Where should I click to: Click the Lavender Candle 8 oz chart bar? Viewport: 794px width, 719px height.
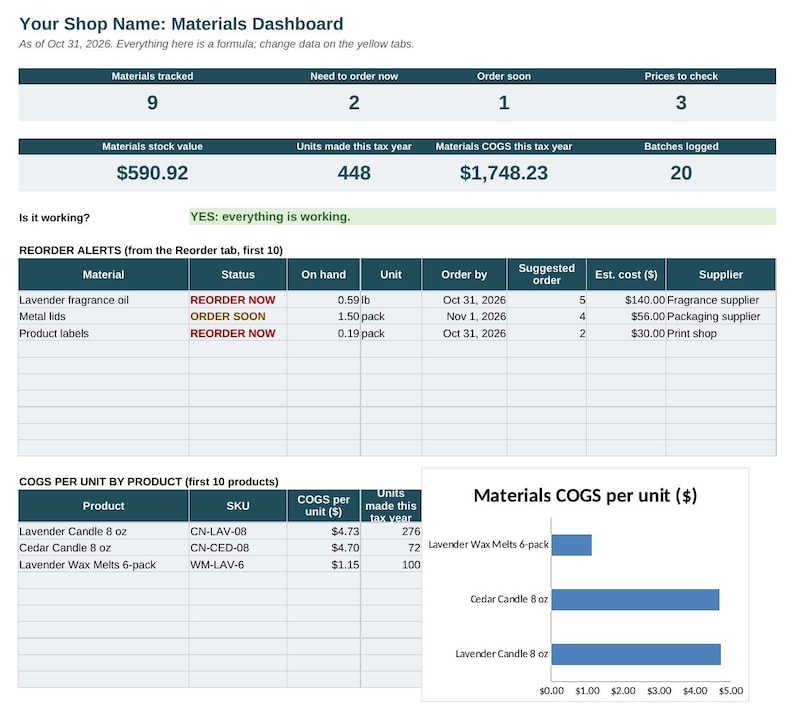pyautogui.click(x=636, y=654)
